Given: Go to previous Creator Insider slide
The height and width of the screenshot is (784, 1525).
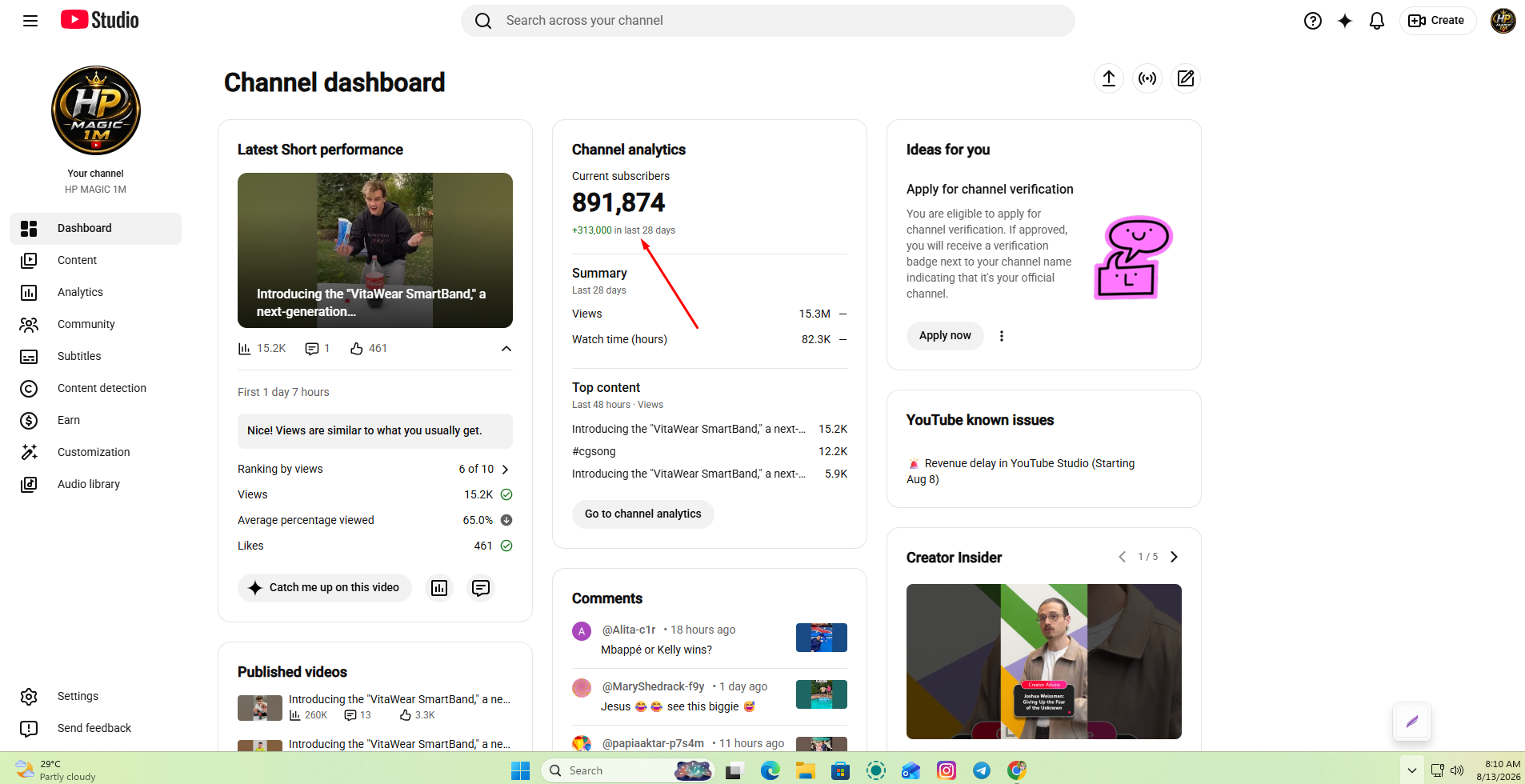Looking at the screenshot, I should click(x=1122, y=557).
